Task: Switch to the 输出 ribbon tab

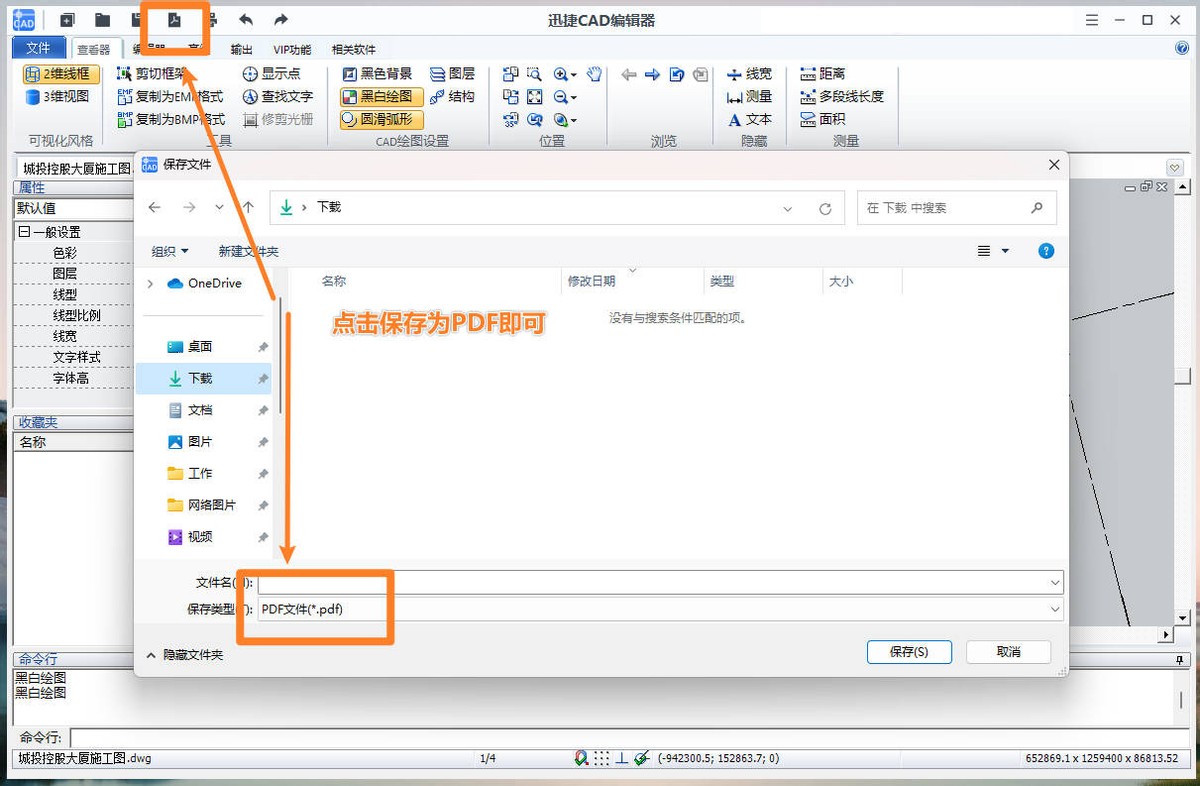Action: point(241,48)
